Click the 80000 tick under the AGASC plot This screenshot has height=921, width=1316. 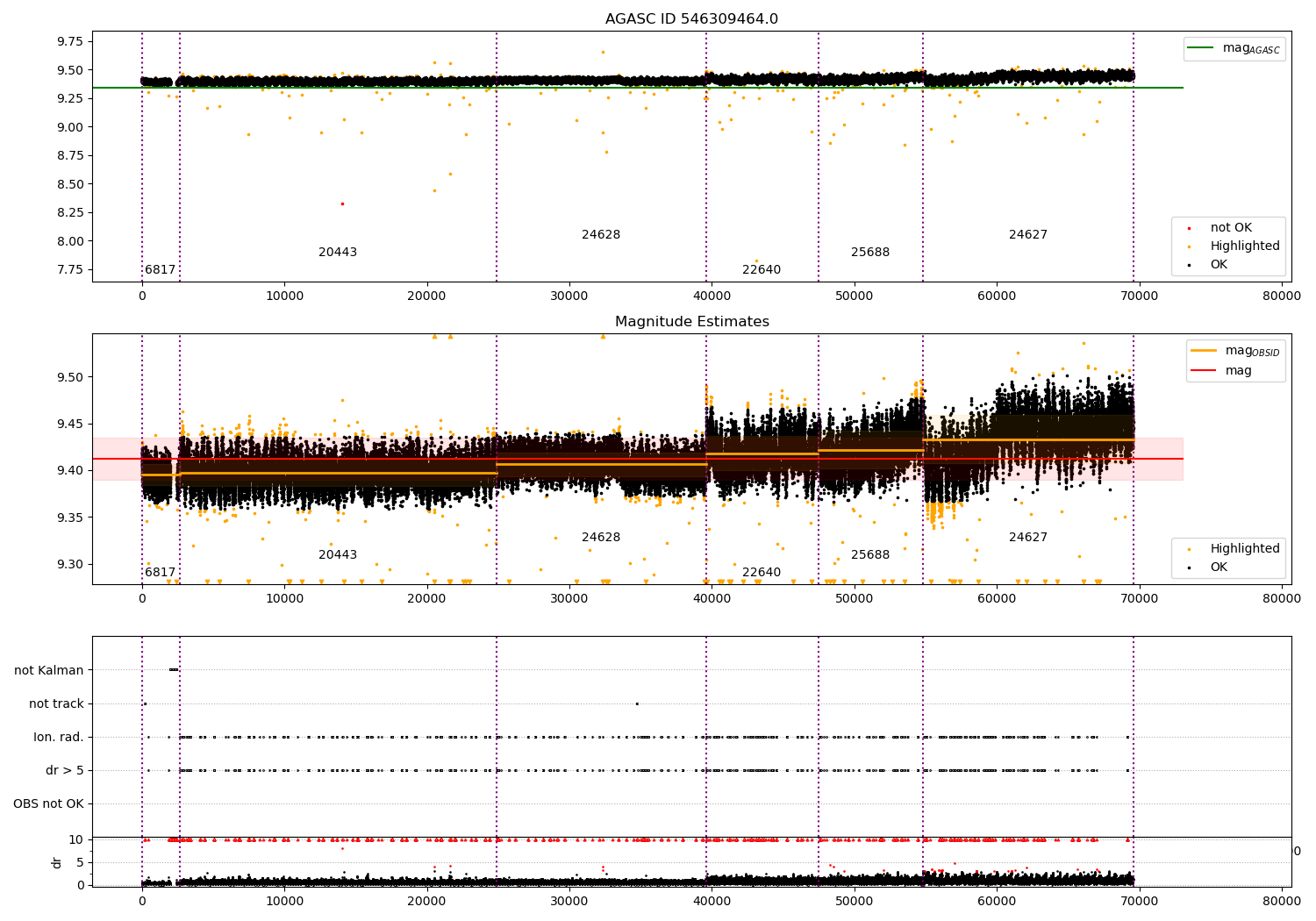(x=1282, y=296)
